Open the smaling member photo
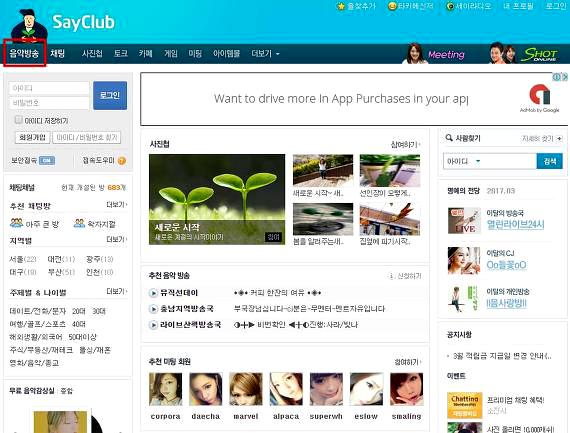 point(406,389)
